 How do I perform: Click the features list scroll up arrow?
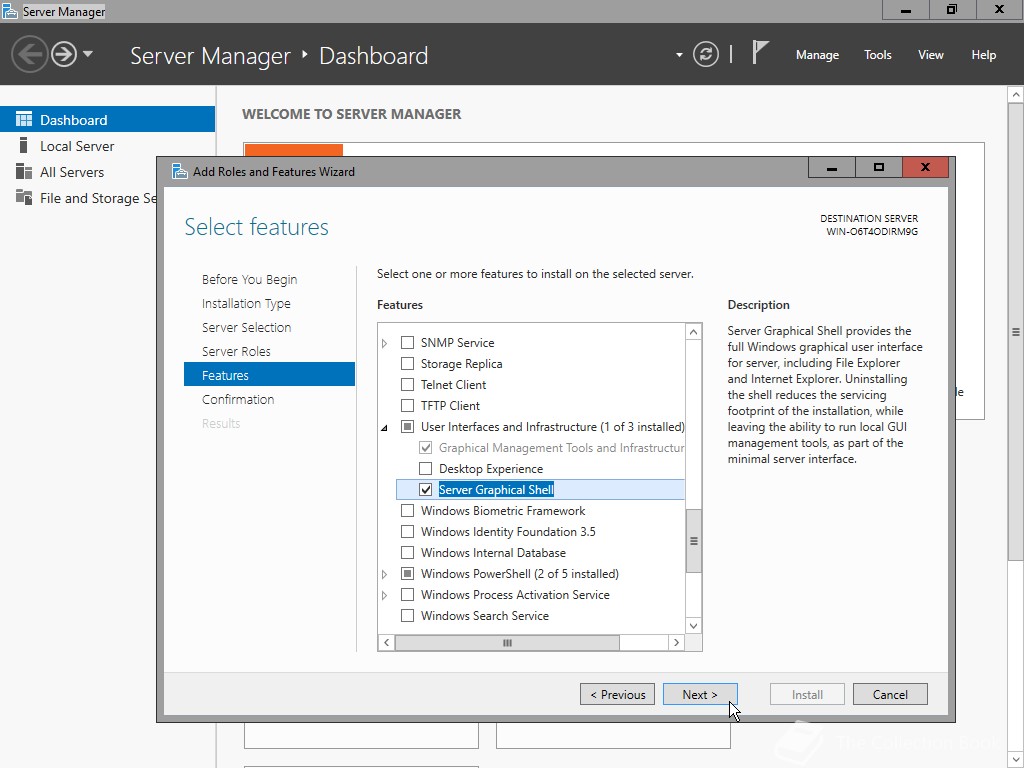click(x=694, y=332)
